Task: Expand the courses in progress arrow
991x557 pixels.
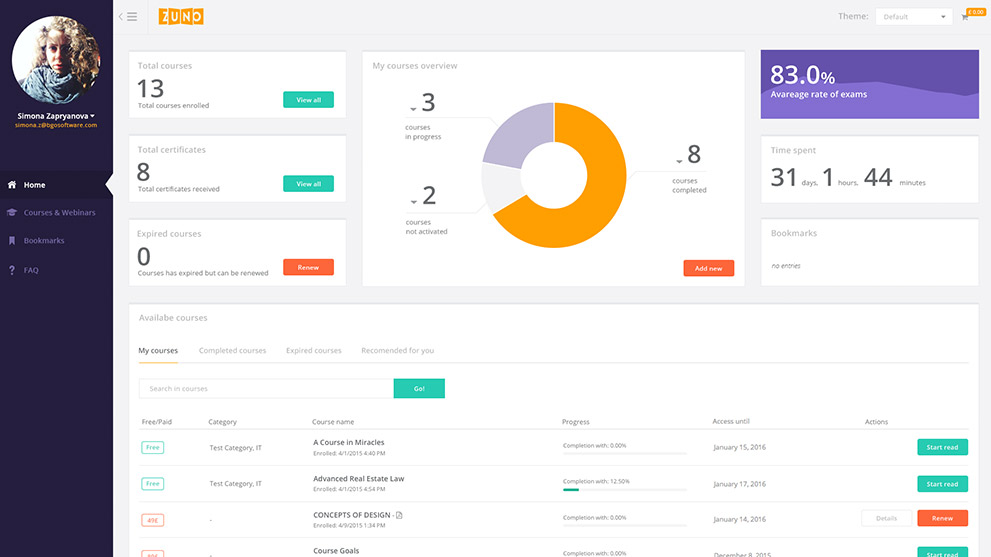Action: [413, 109]
